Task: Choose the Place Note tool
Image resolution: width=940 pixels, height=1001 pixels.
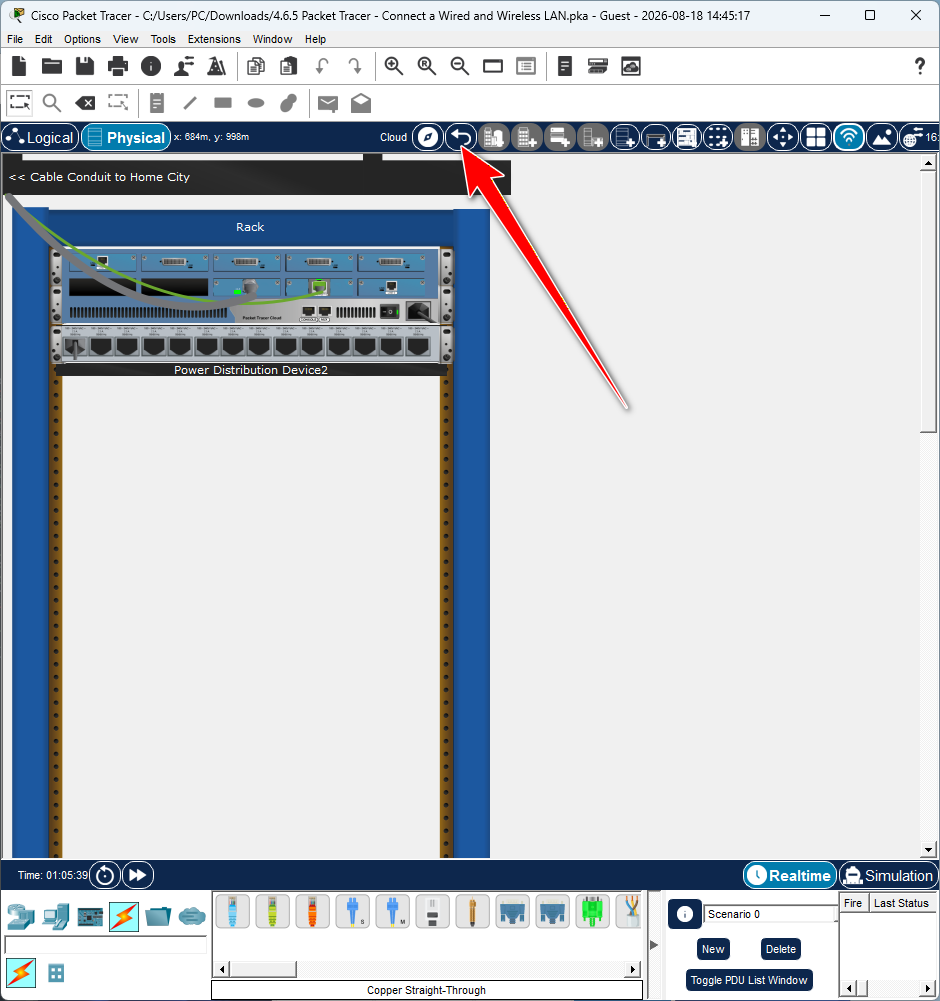Action: click(156, 103)
